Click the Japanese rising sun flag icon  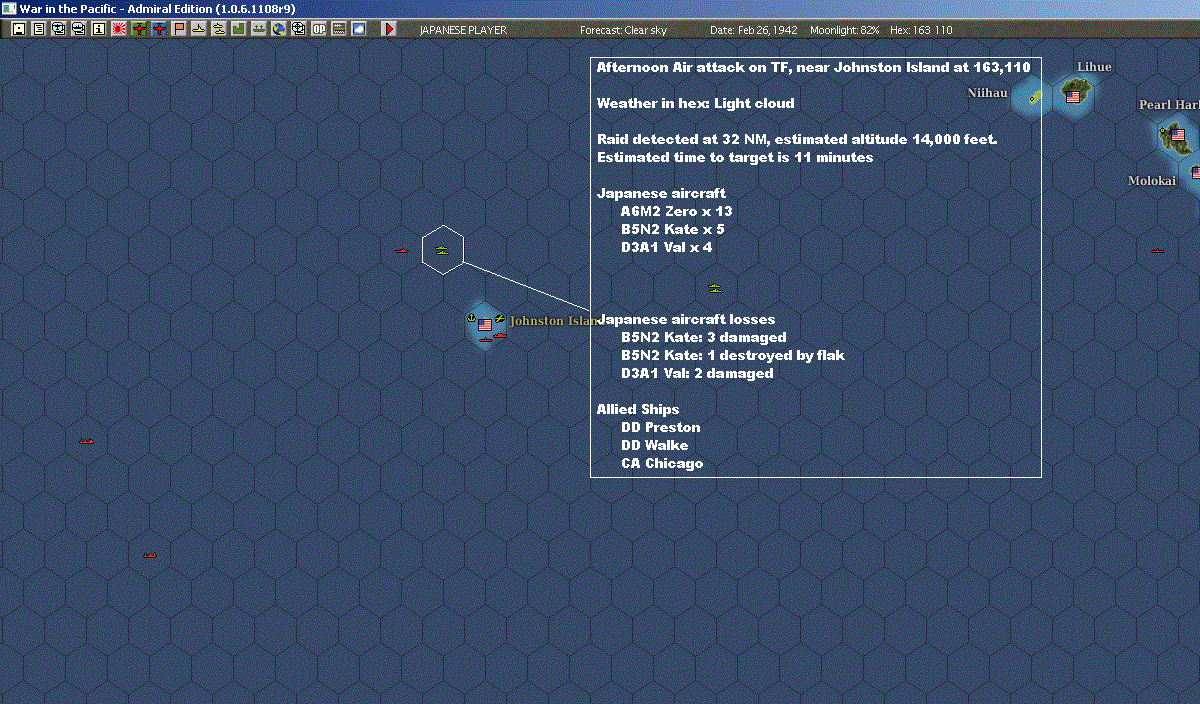pos(118,29)
